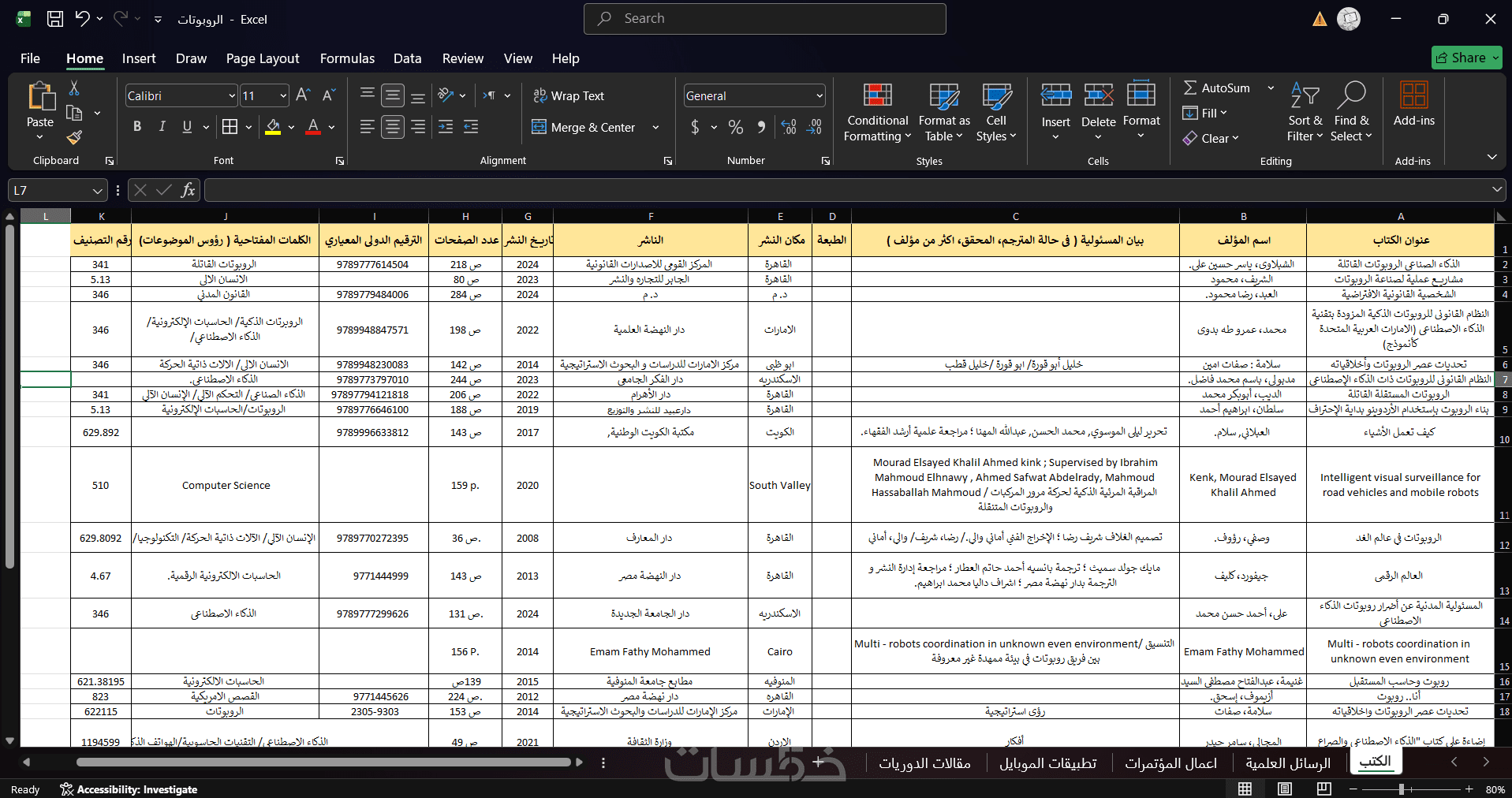Toggle Italic formatting
The width and height of the screenshot is (1512, 798).
162,127
